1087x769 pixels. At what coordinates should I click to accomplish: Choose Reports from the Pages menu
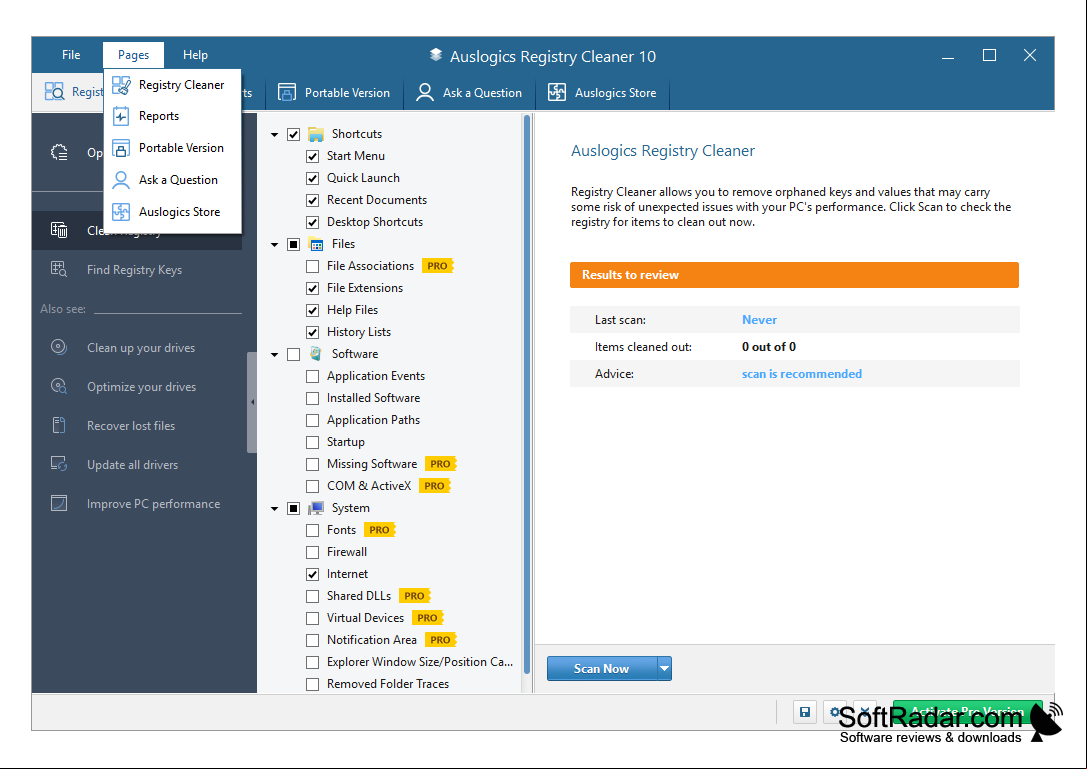point(173,116)
